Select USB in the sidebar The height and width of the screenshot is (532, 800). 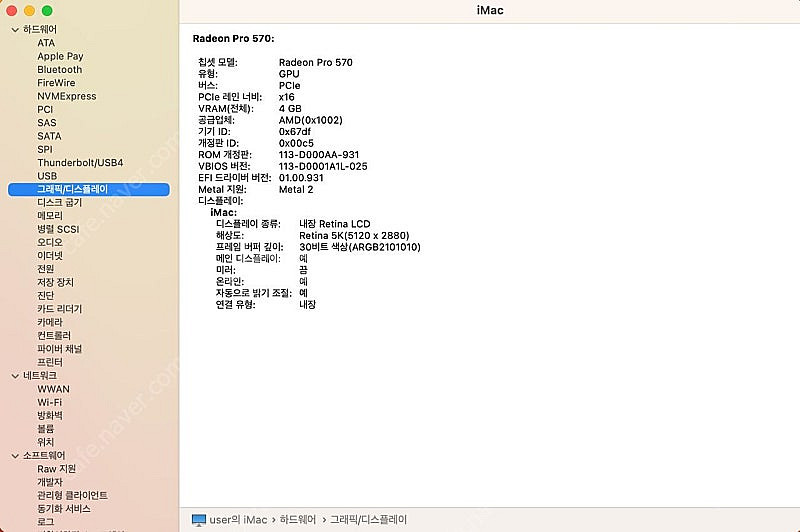coord(47,175)
